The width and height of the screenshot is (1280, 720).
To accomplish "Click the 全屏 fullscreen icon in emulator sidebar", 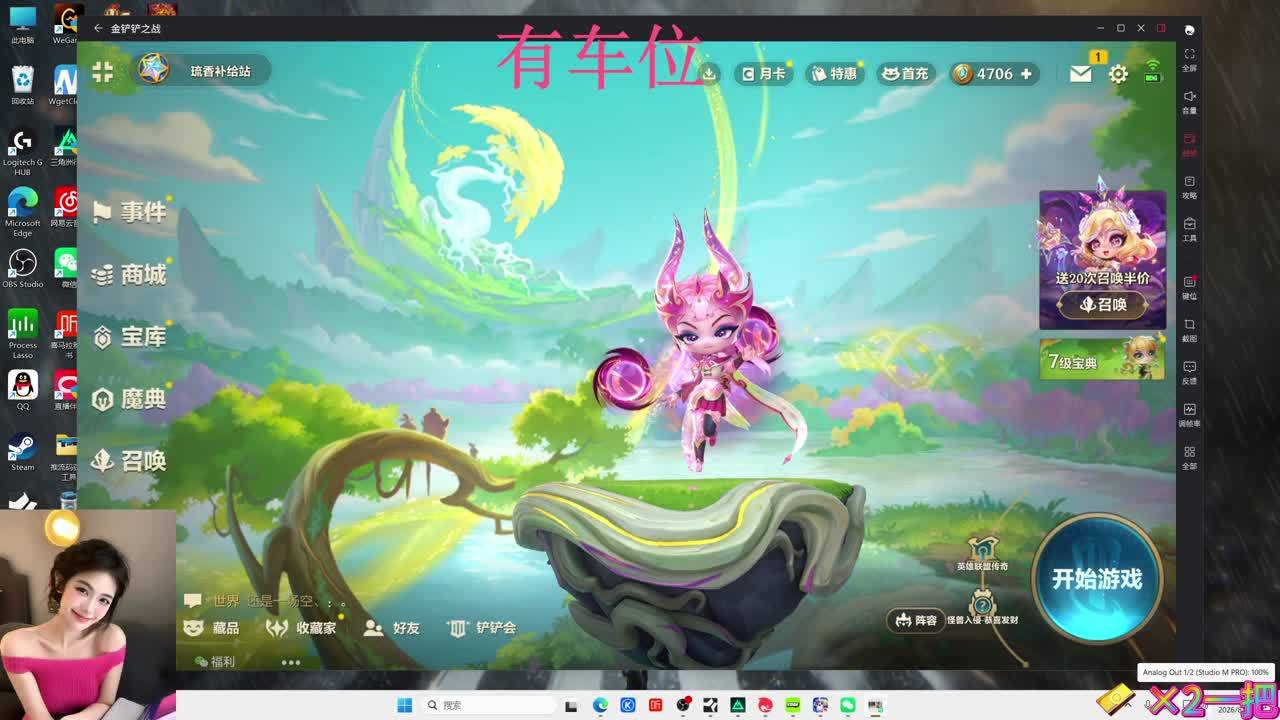I will point(1189,59).
